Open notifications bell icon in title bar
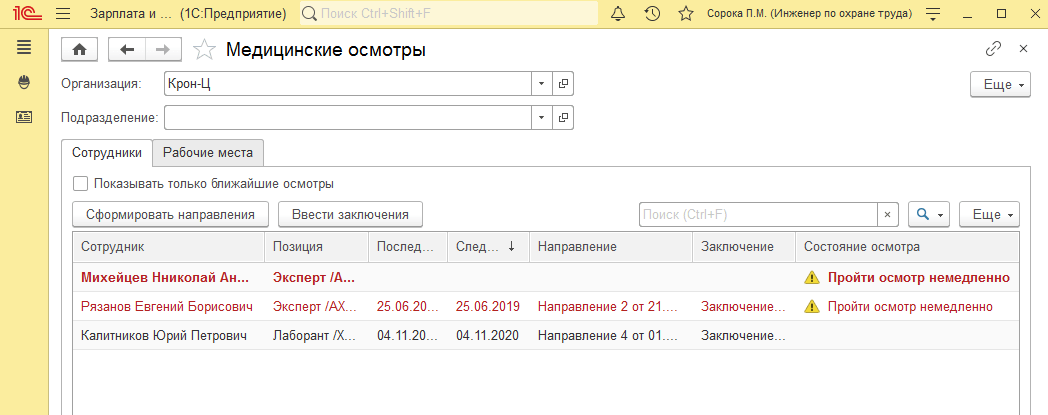 (x=618, y=14)
